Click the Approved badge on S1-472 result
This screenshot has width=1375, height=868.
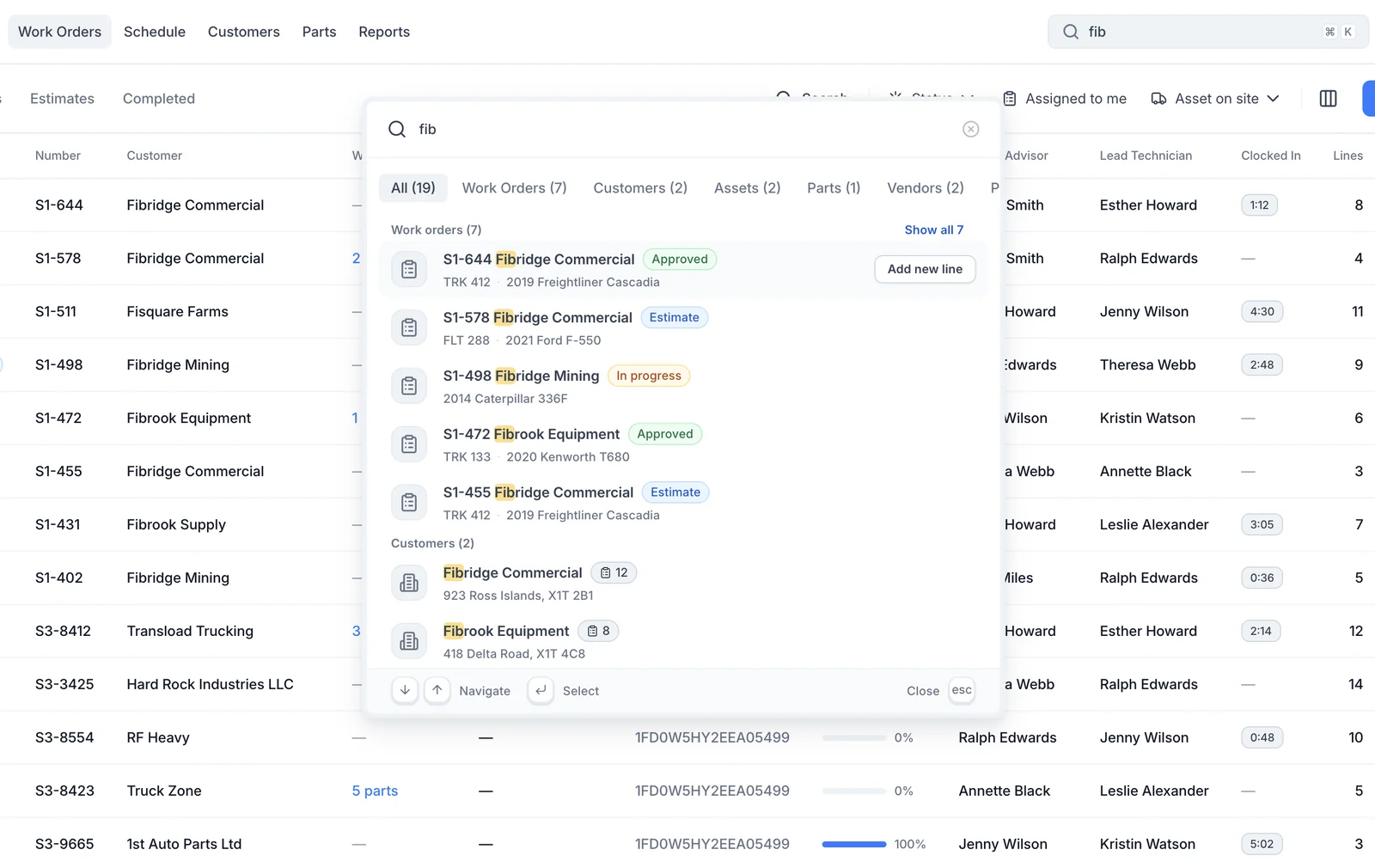point(664,434)
